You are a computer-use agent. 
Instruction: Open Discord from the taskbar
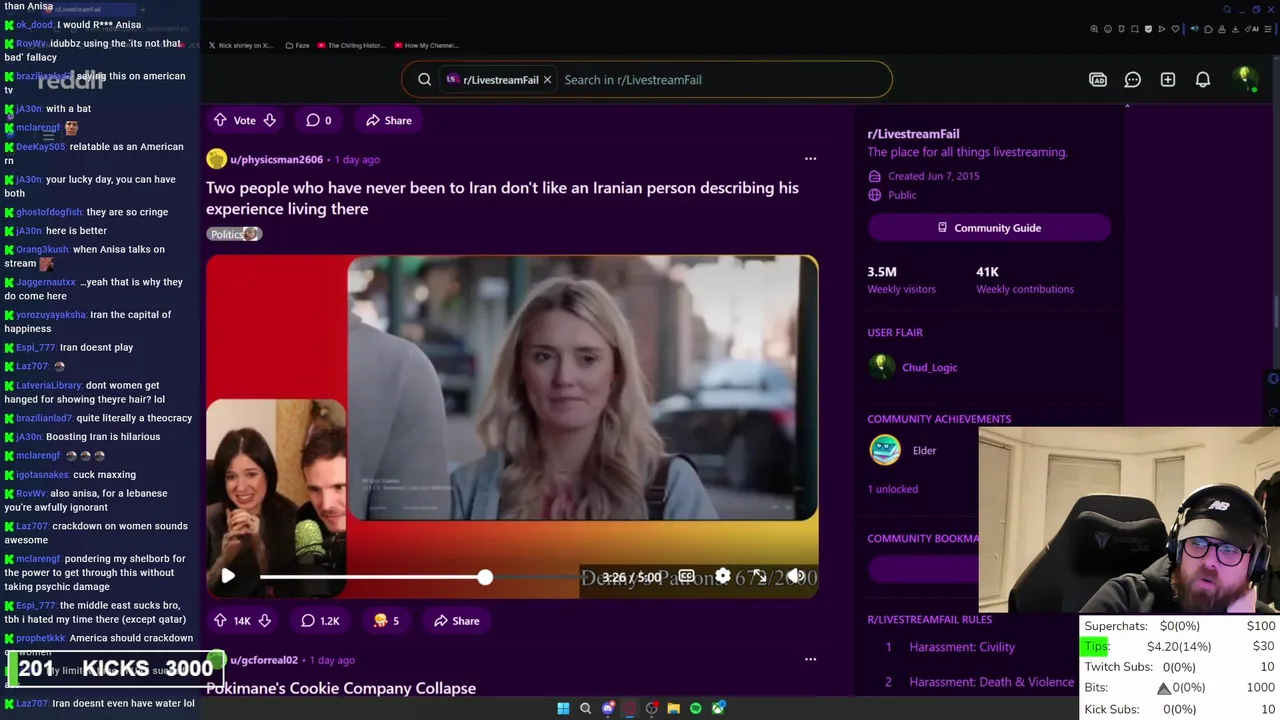click(x=608, y=708)
